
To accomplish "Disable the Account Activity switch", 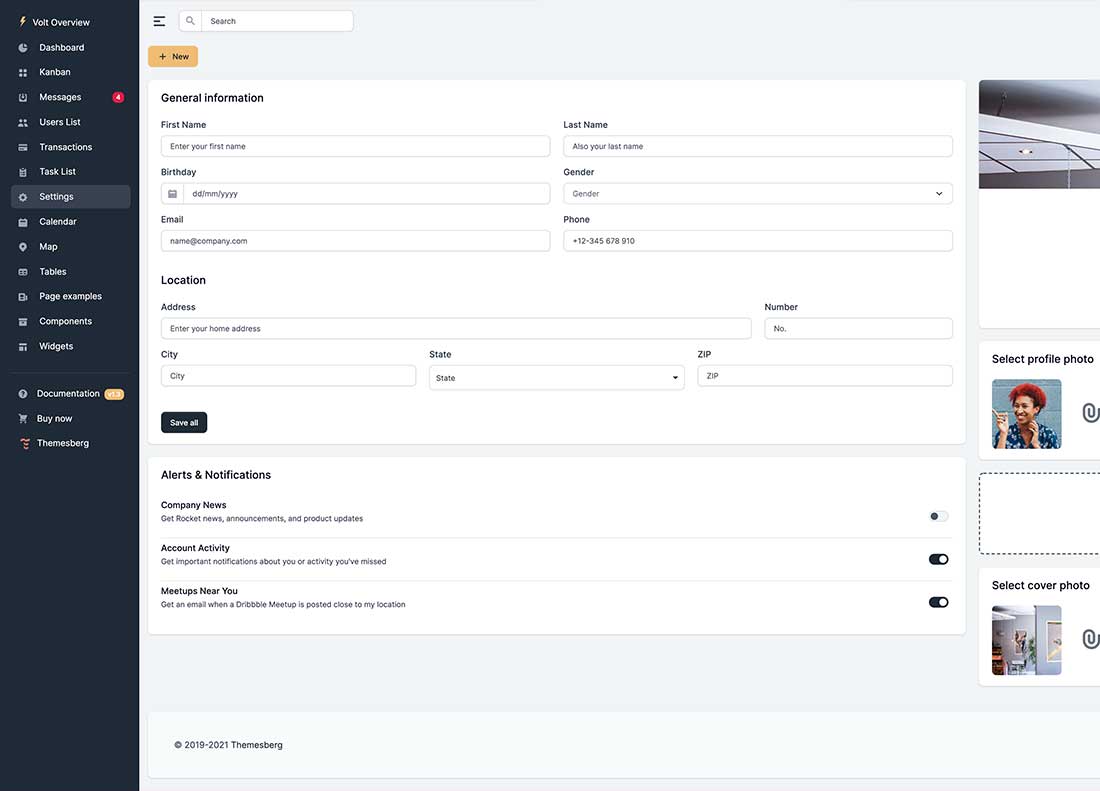I will [937, 558].
